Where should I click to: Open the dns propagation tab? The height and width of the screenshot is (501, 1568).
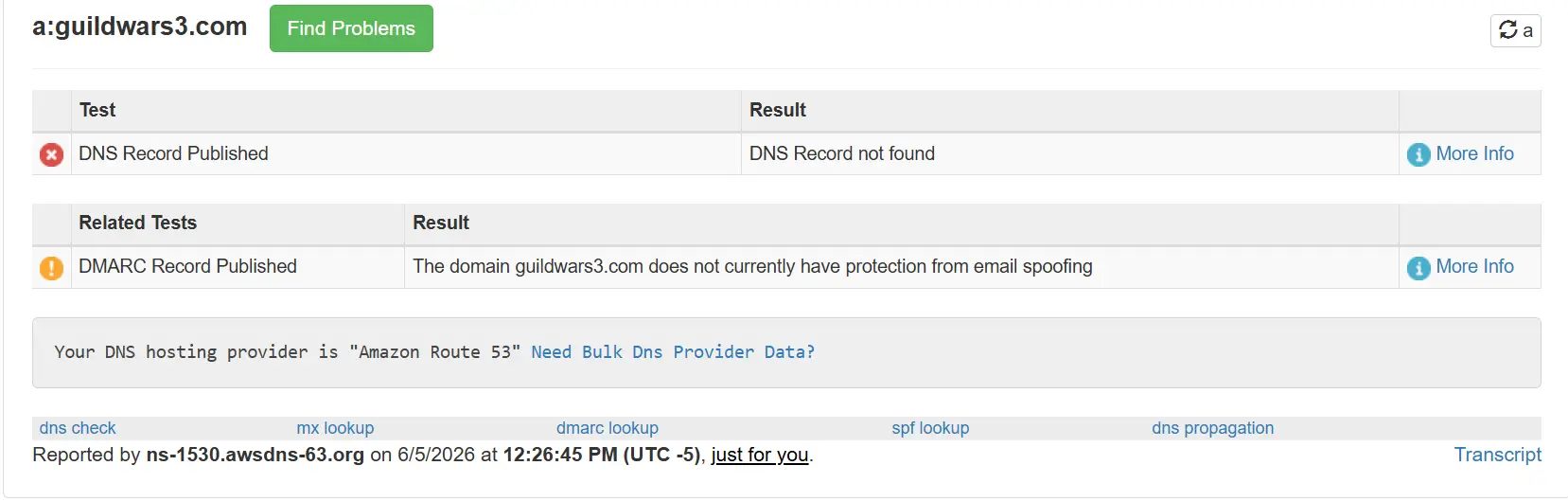pos(1213,428)
